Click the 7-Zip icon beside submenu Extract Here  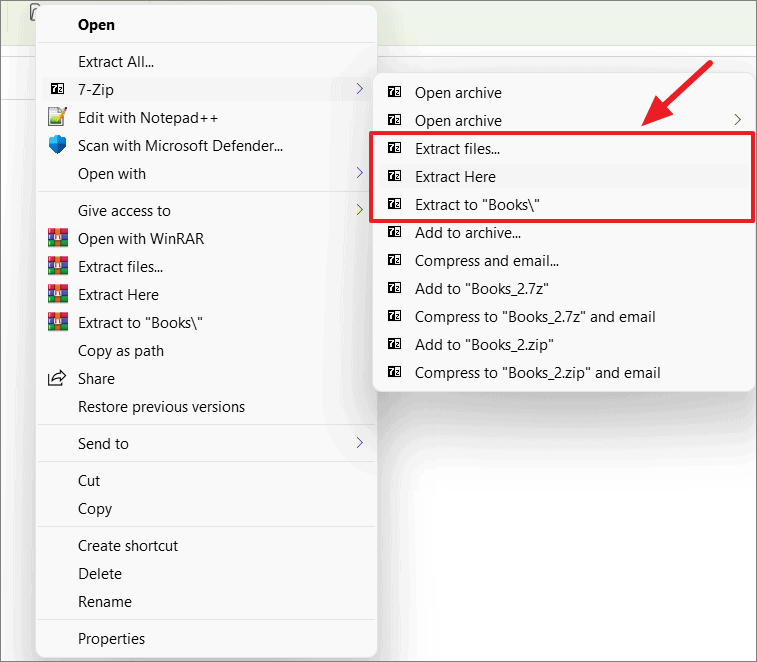[x=394, y=176]
